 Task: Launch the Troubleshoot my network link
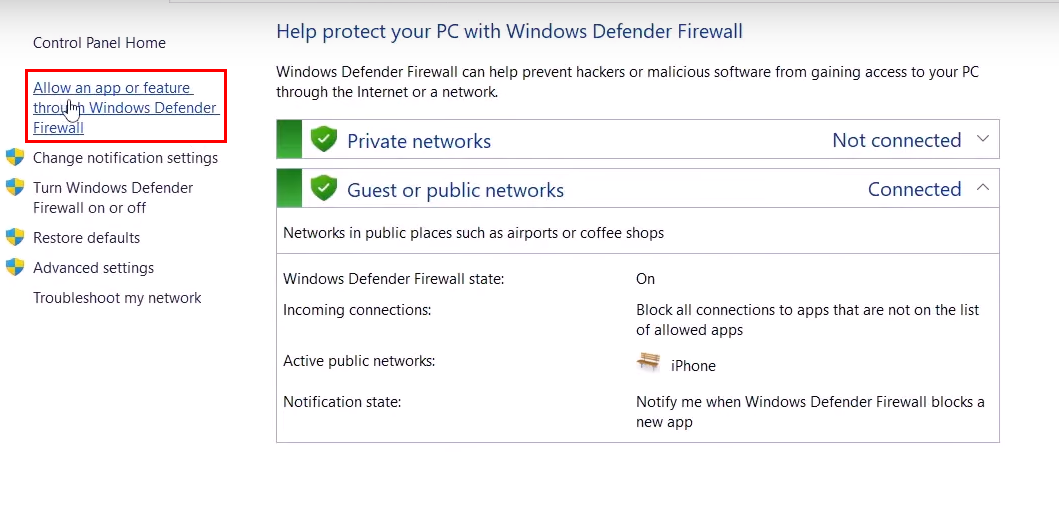click(117, 298)
